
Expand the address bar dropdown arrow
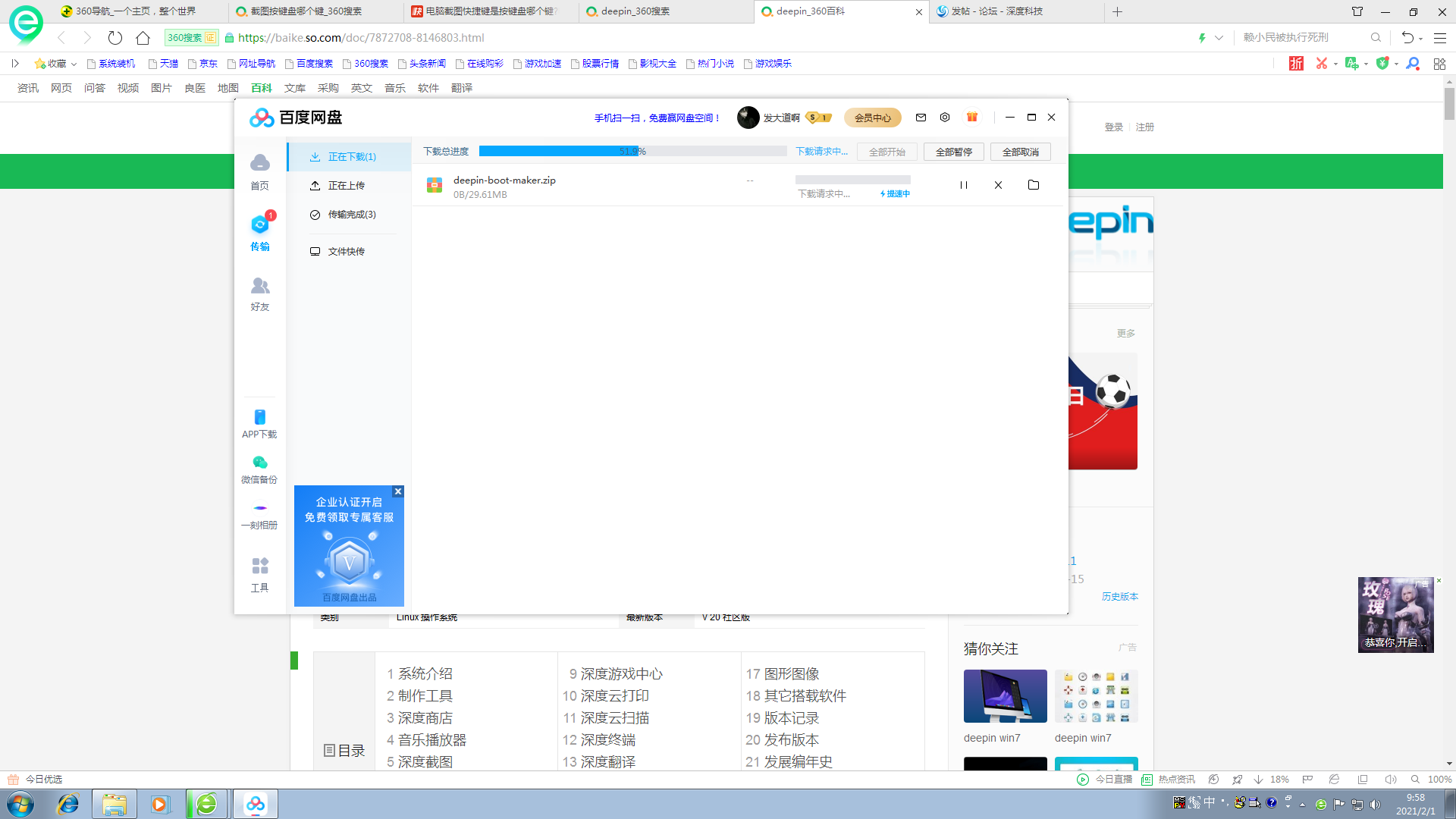(1219, 38)
